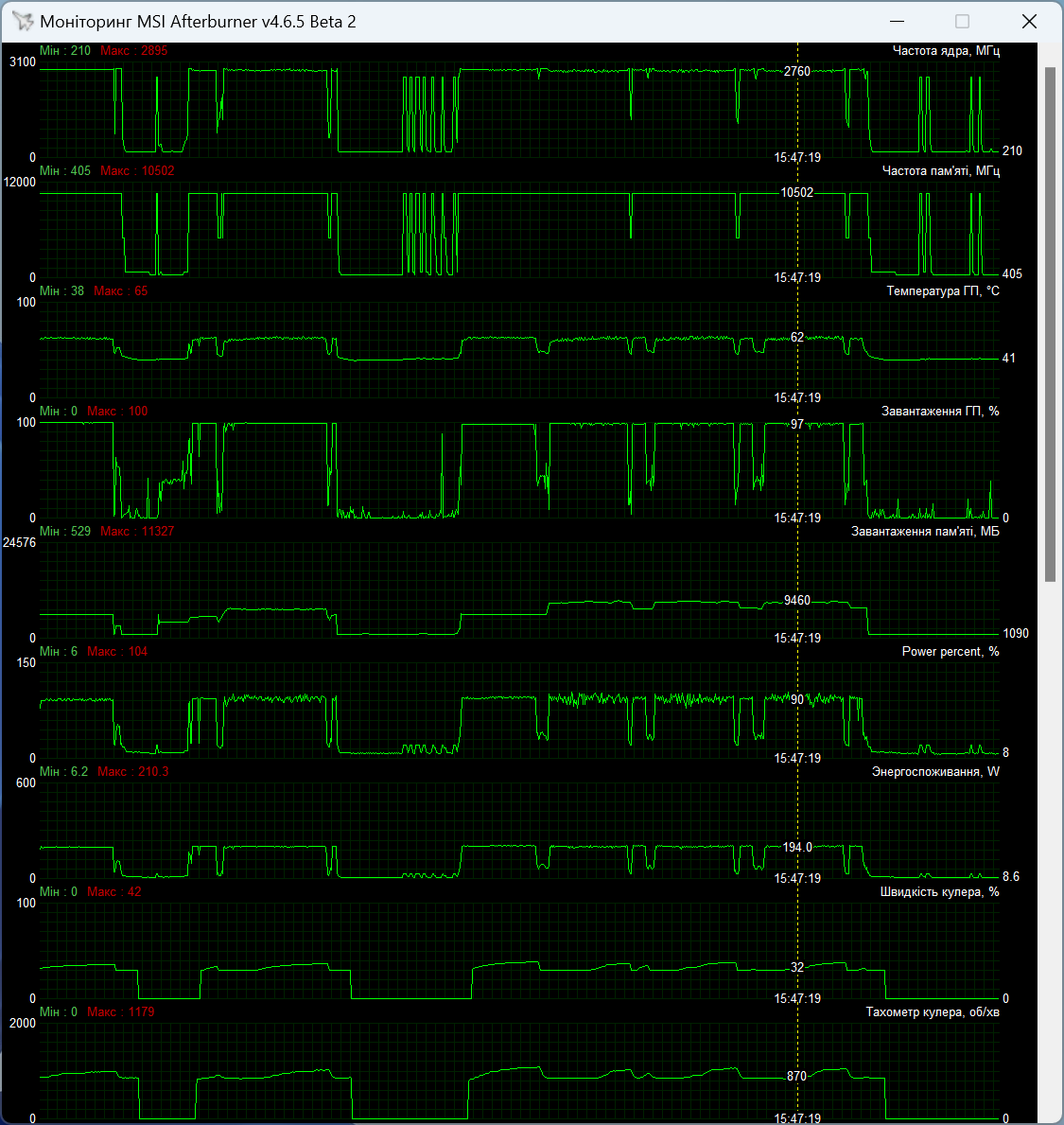1064x1125 pixels.
Task: Click the 'Частота пам'яті, МГц' graph label
Action: tap(941, 170)
